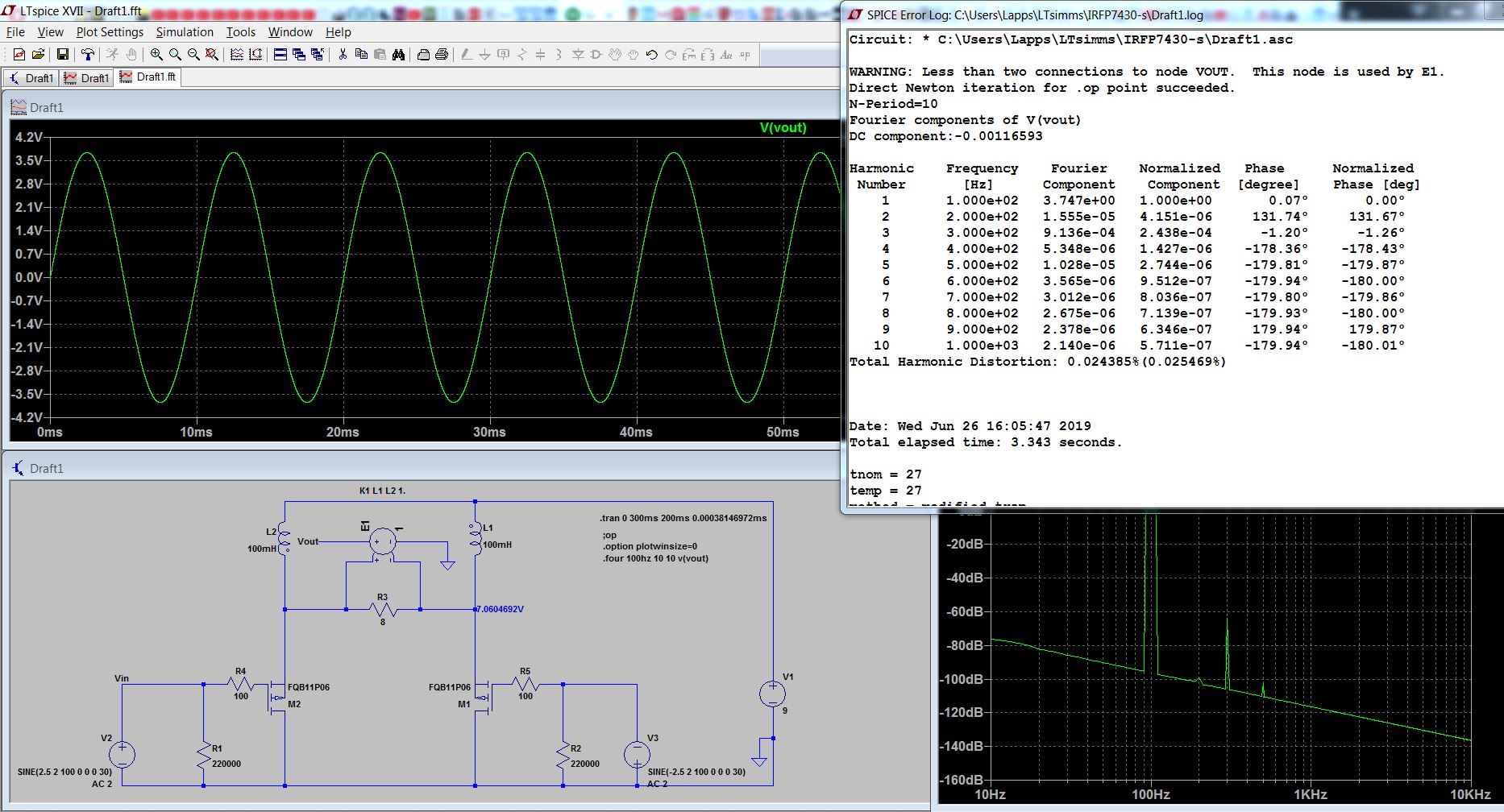Screen dimensions: 1504x812
Task: Click the Place Capacitor toolbar icon
Action: click(x=541, y=54)
